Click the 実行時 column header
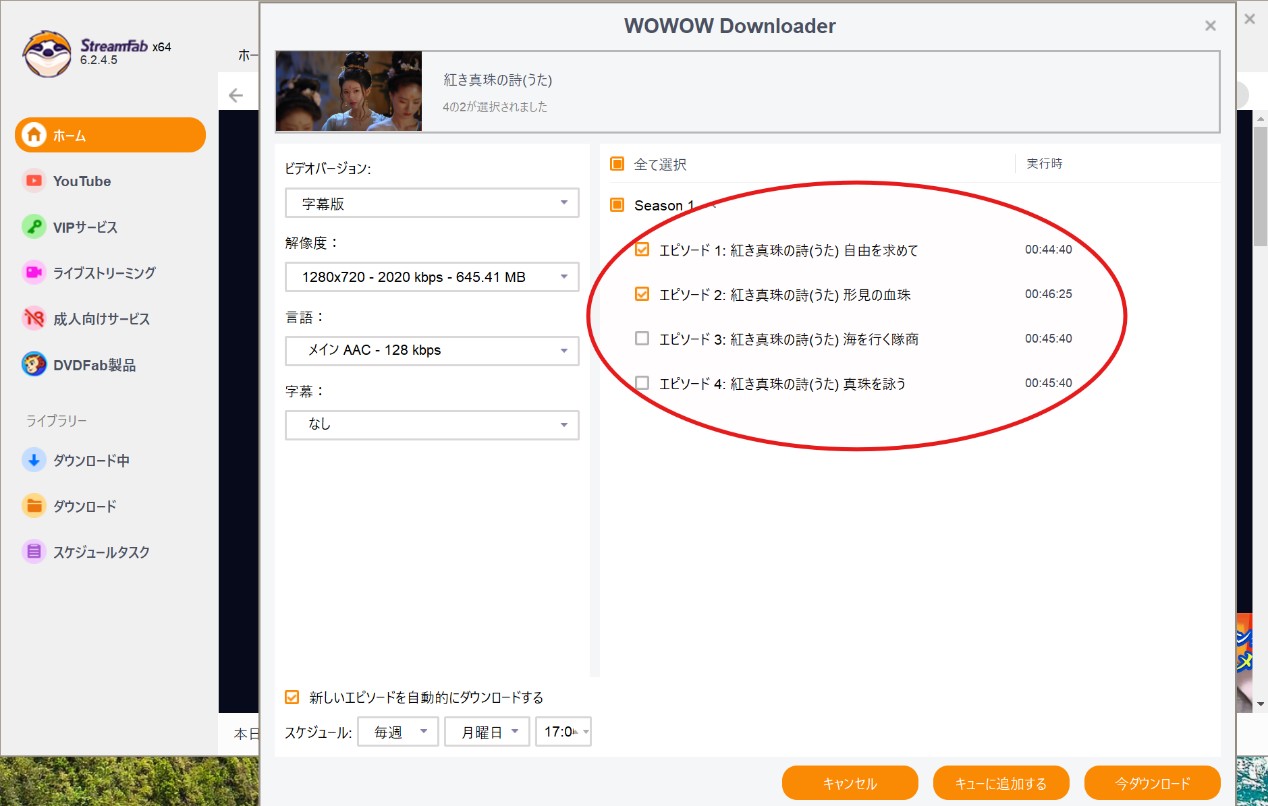The width and height of the screenshot is (1268, 806). 1044,163
